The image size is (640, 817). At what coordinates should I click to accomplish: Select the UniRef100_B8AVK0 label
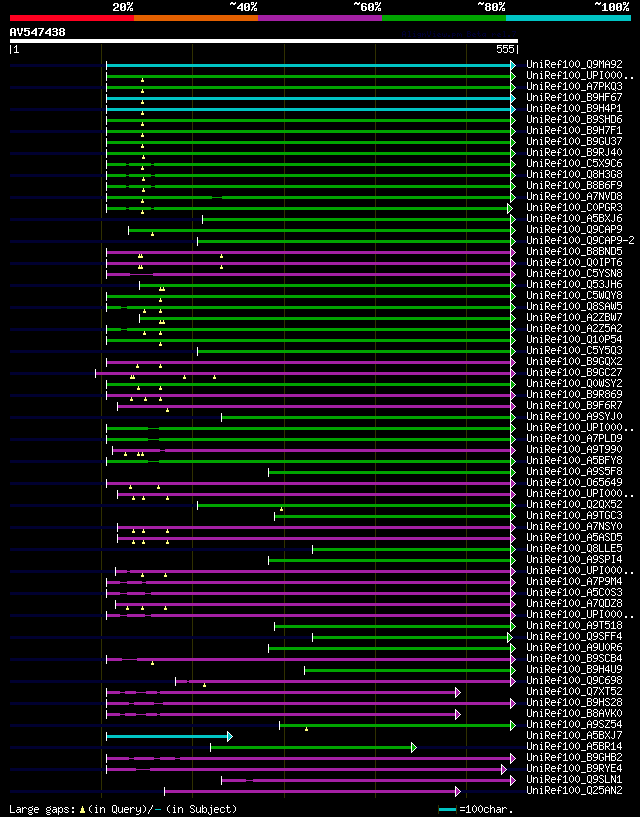point(574,712)
